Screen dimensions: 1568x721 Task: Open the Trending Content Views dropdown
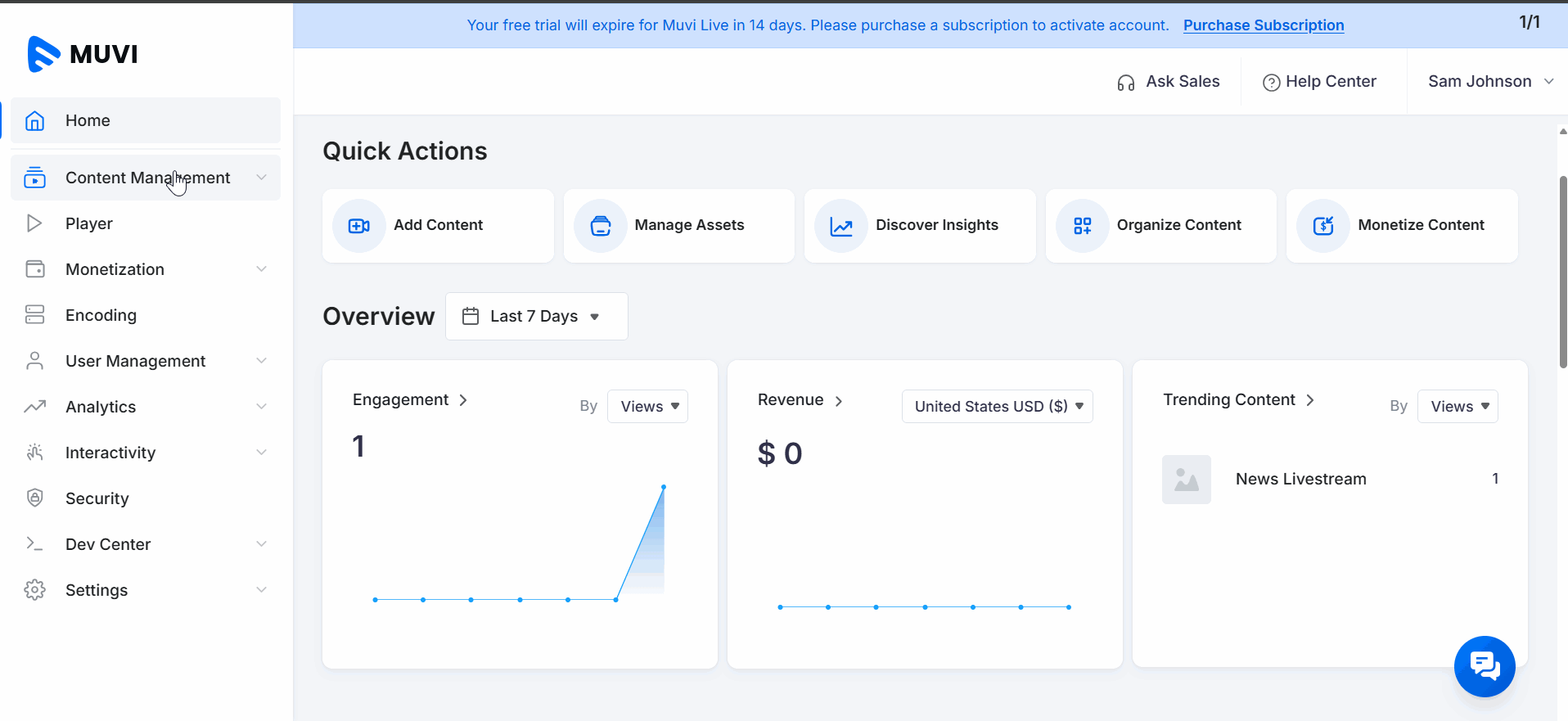coord(1458,407)
